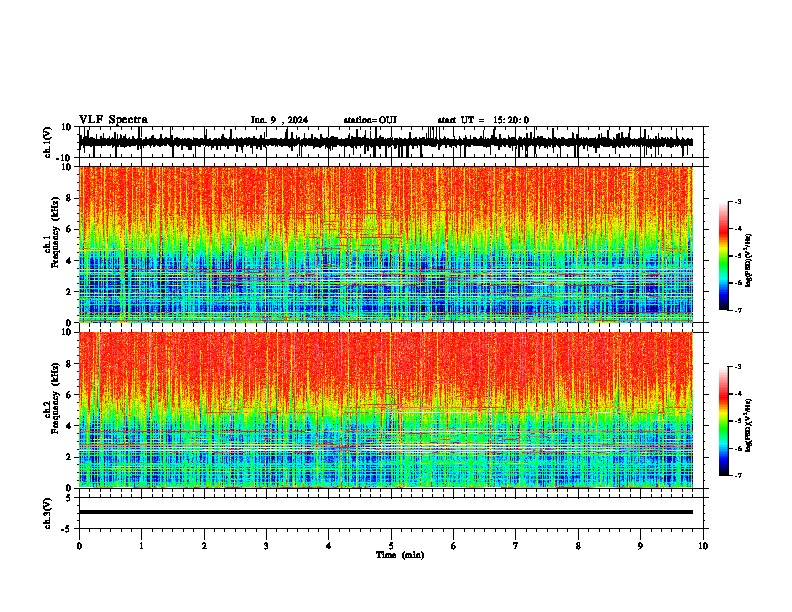Click the ch.1 spectrogram color bar
This screenshot has height=612, width=792.
(723, 256)
